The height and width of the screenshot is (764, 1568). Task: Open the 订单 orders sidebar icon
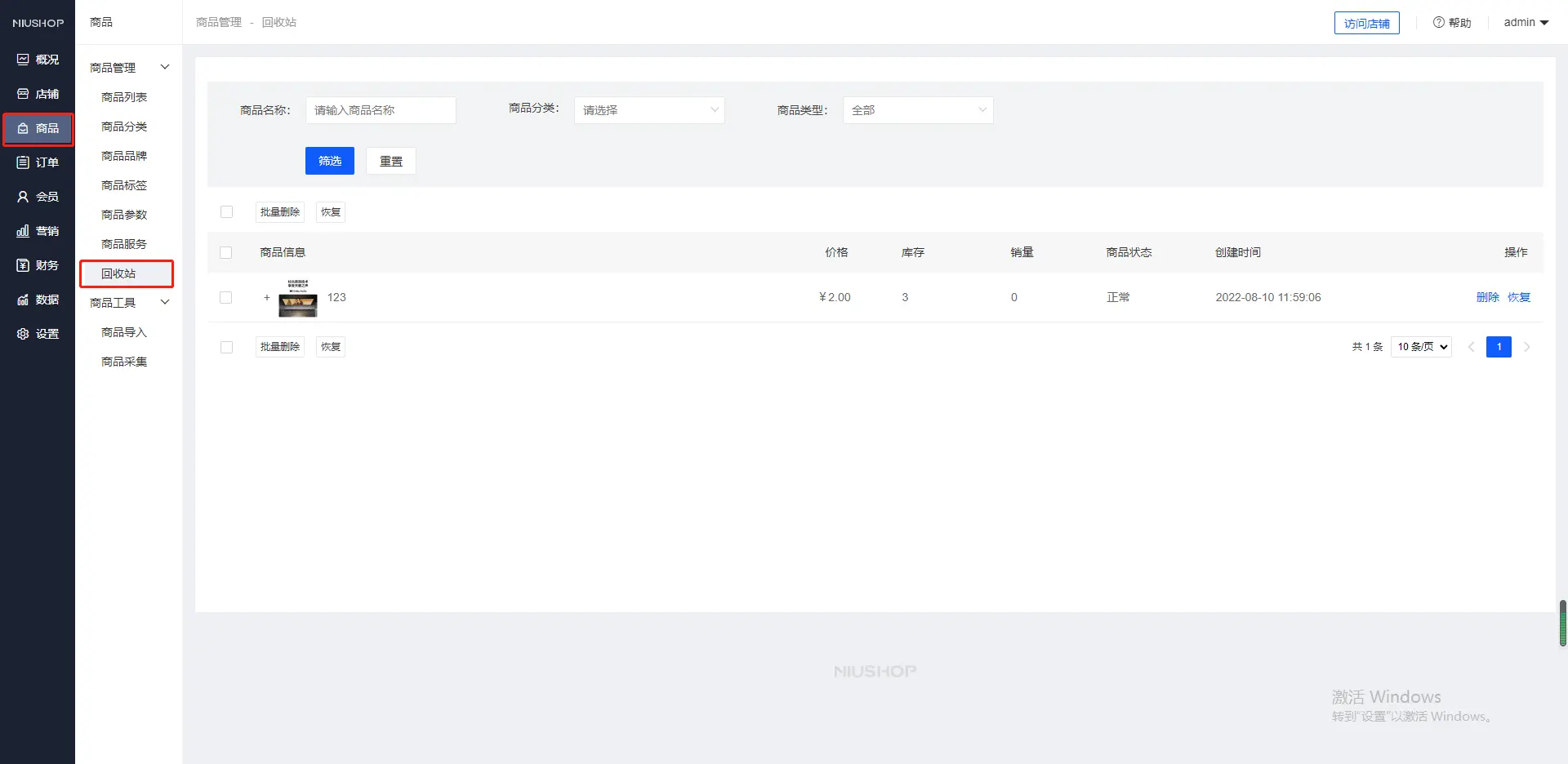pos(23,162)
